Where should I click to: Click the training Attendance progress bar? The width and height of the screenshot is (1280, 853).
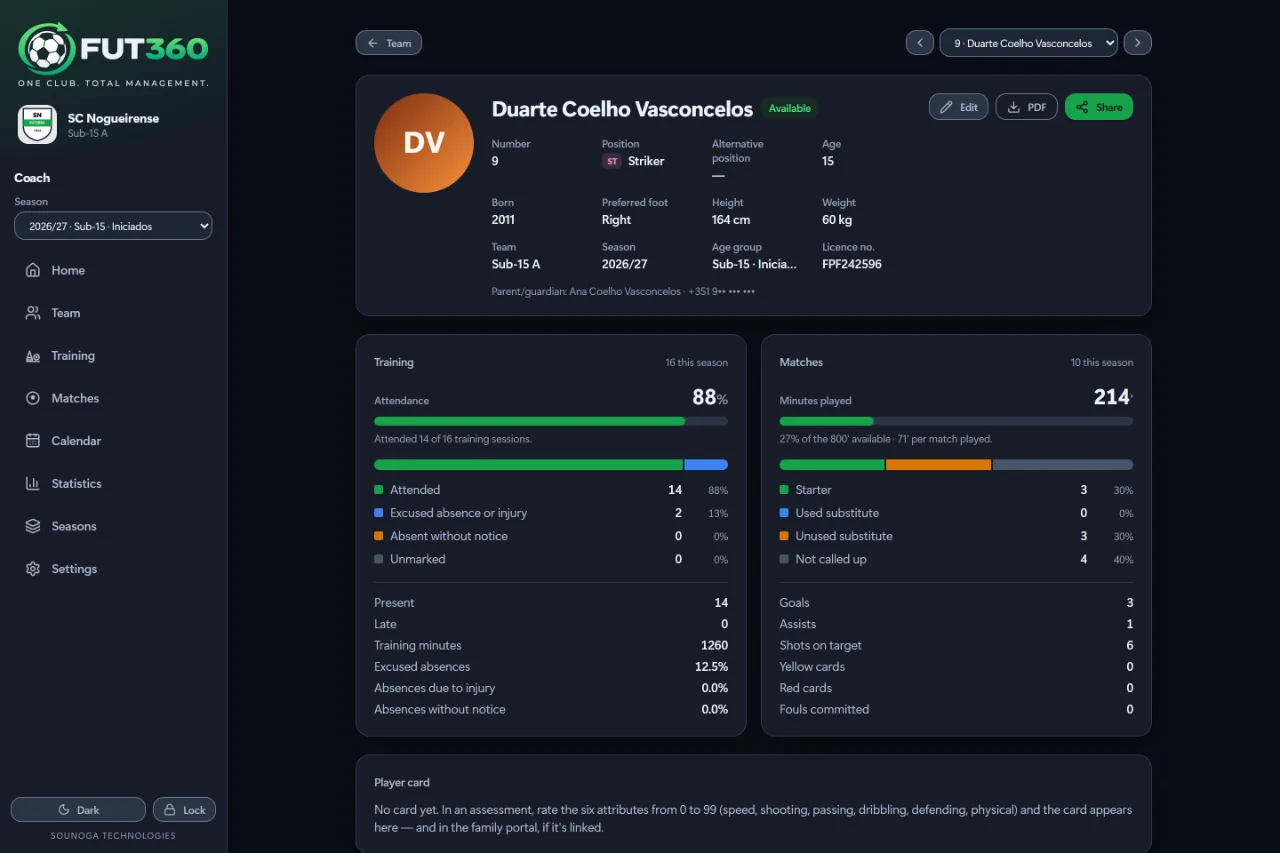tap(551, 421)
